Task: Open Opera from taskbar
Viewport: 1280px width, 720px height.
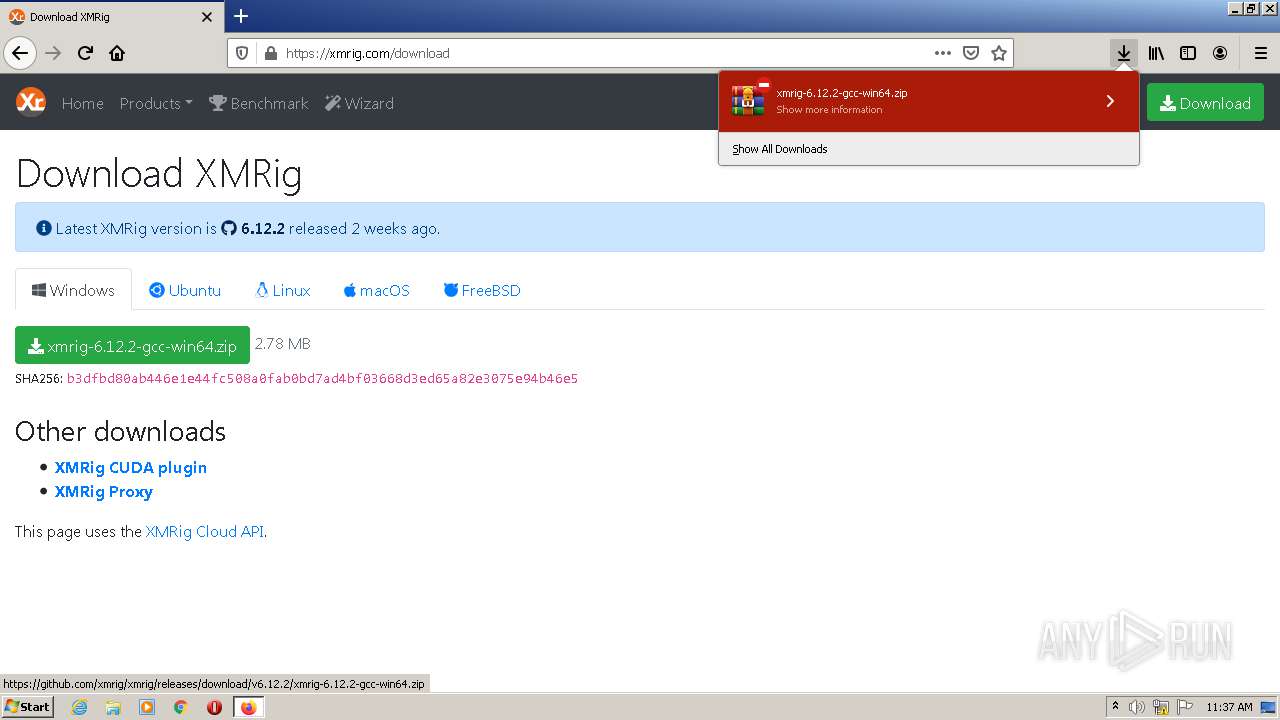Action: [x=214, y=707]
